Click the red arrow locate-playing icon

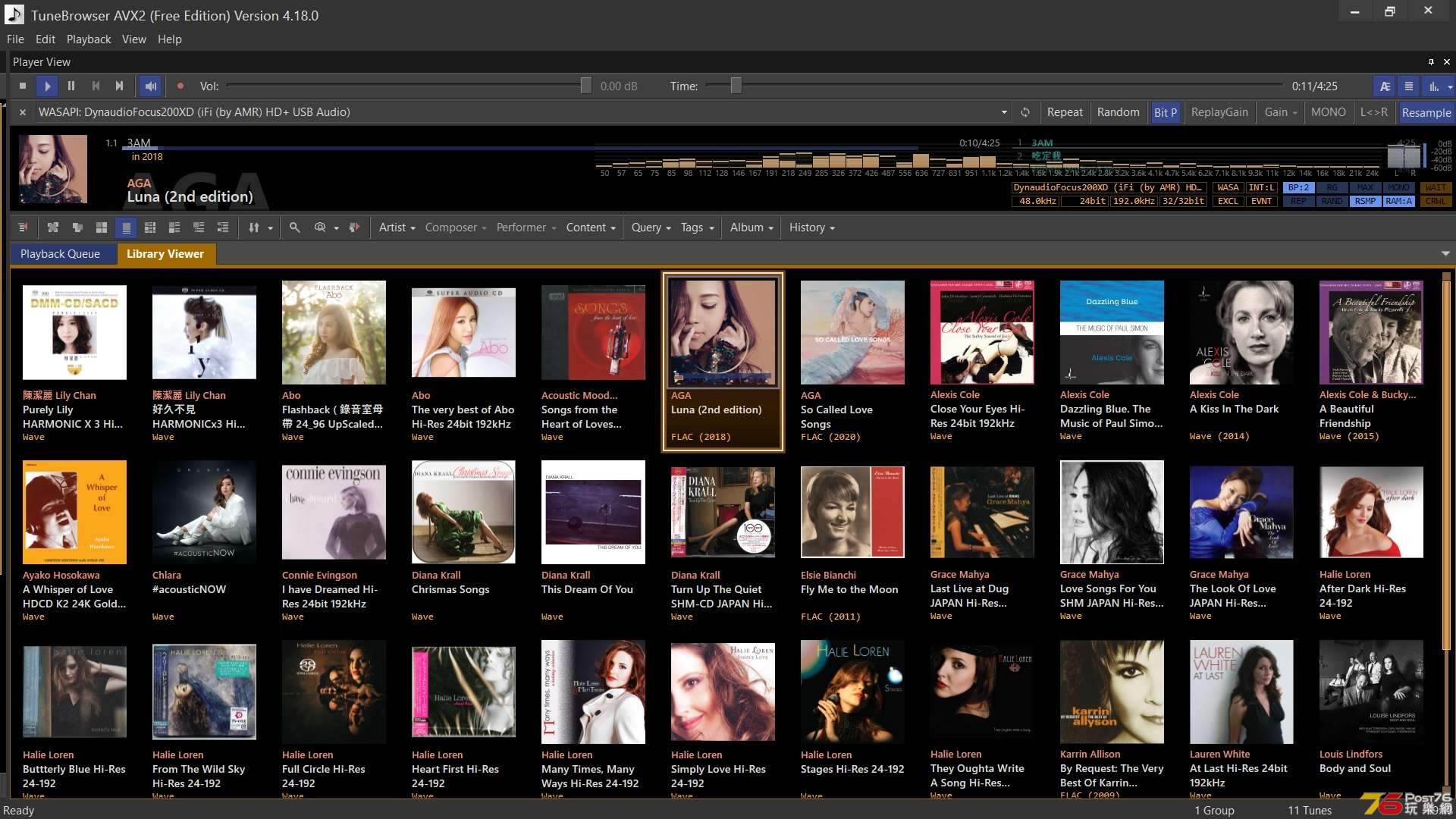353,227
